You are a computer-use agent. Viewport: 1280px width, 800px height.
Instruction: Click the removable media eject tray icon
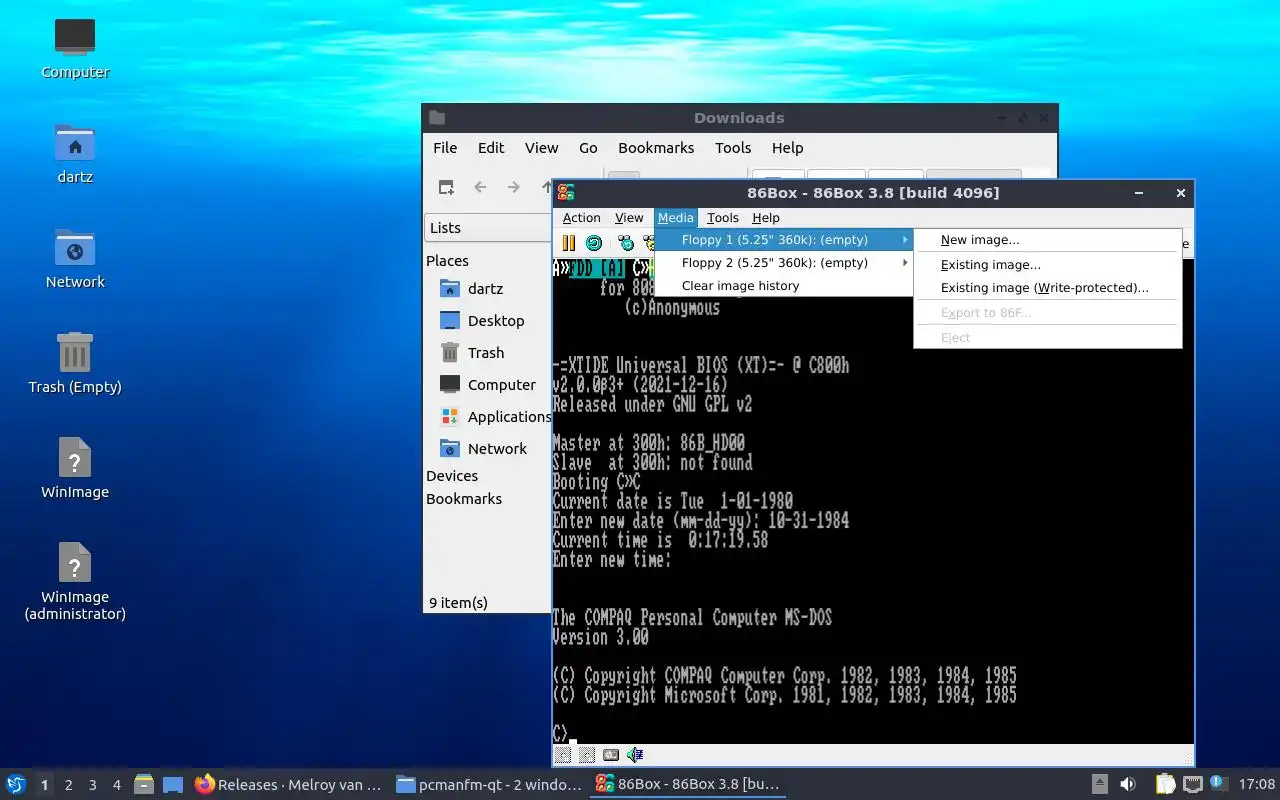[x=1099, y=784]
